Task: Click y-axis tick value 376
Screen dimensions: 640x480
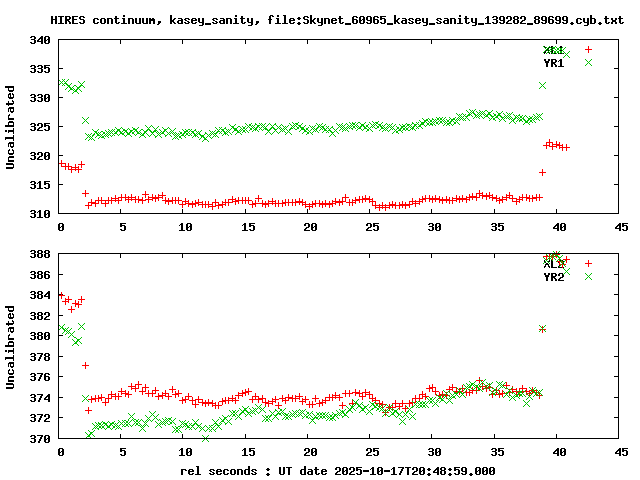Action: (x=40, y=377)
